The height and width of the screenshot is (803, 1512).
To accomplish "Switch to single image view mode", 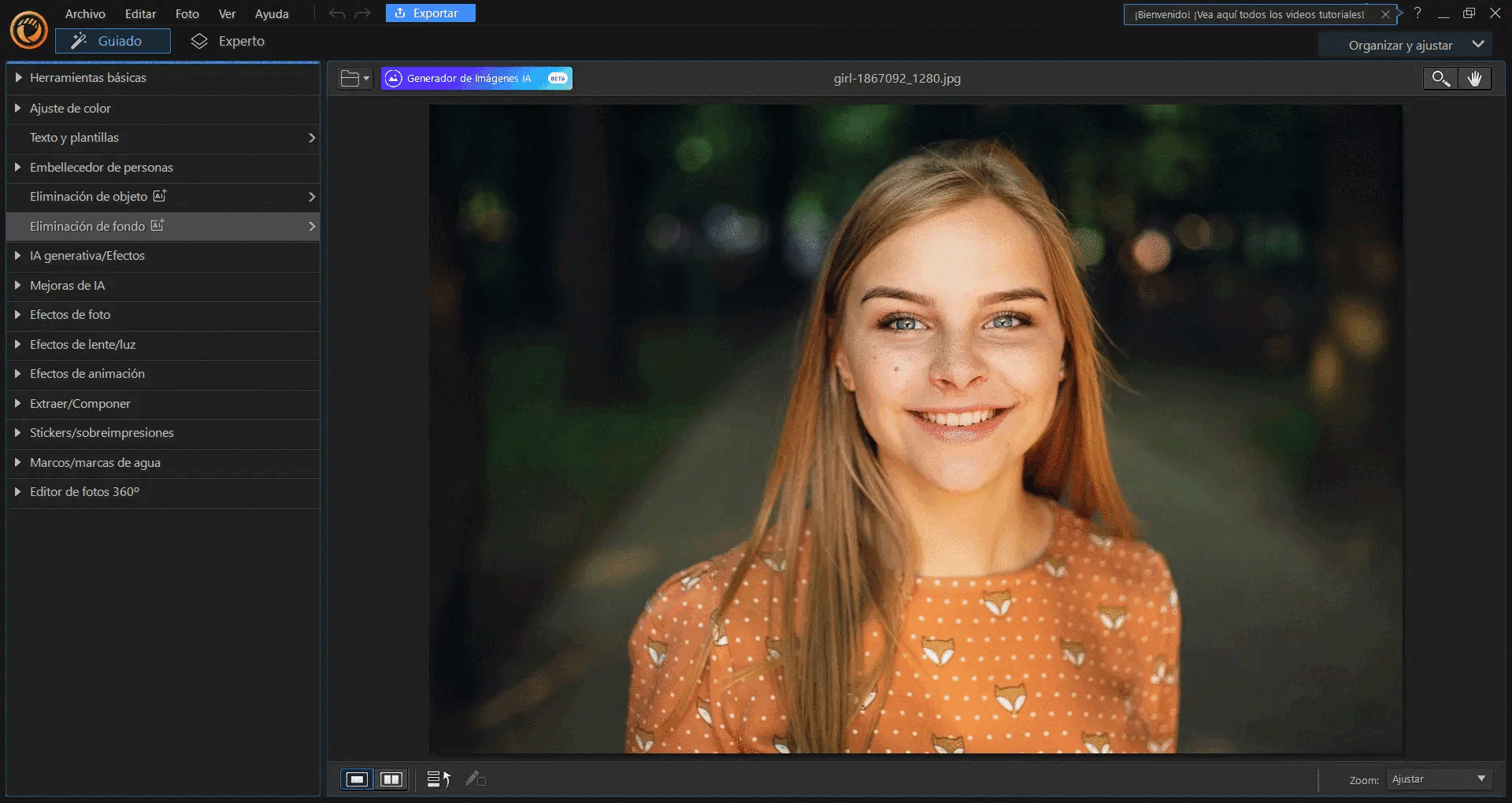I will 357,779.
